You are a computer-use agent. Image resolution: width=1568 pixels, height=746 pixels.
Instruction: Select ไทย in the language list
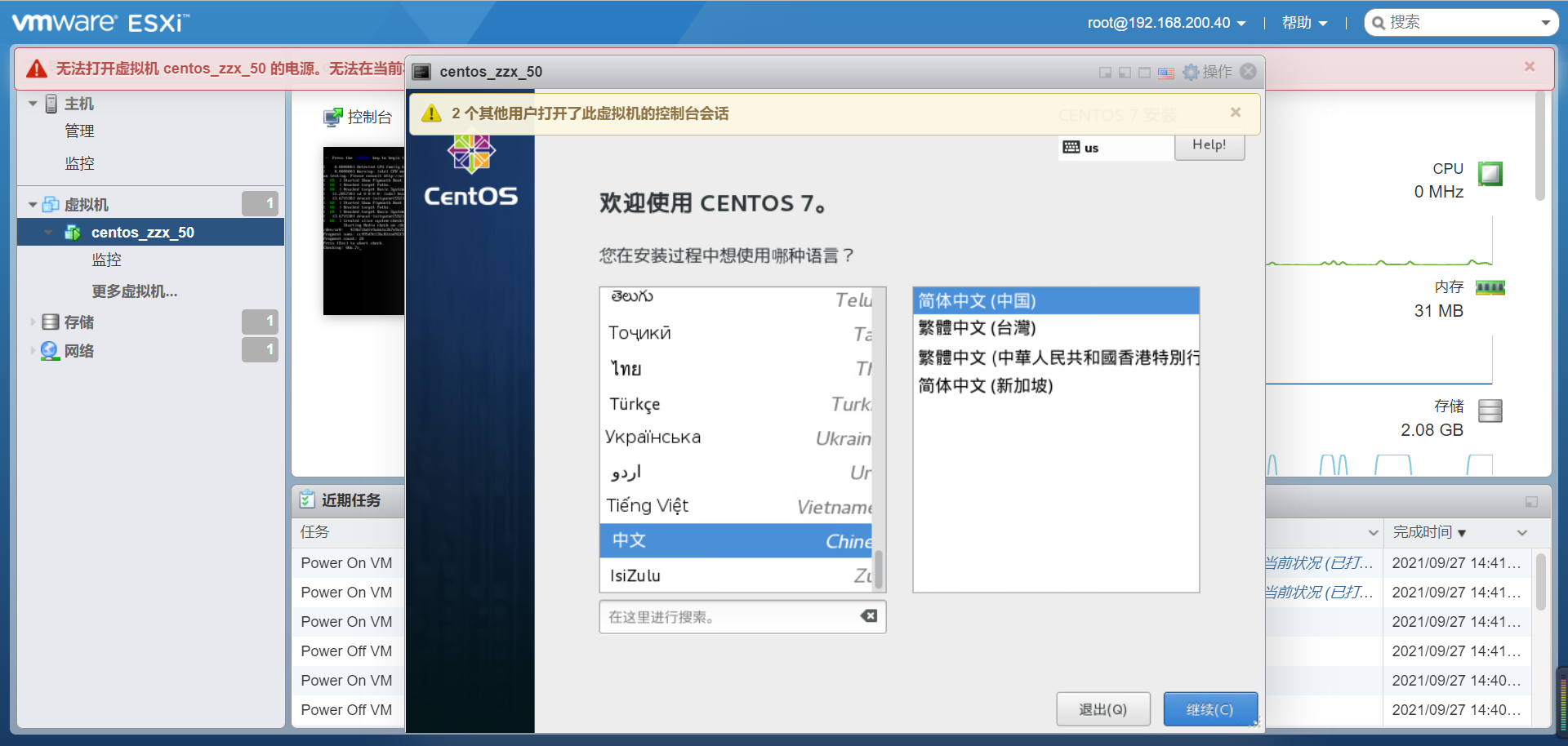click(x=736, y=369)
